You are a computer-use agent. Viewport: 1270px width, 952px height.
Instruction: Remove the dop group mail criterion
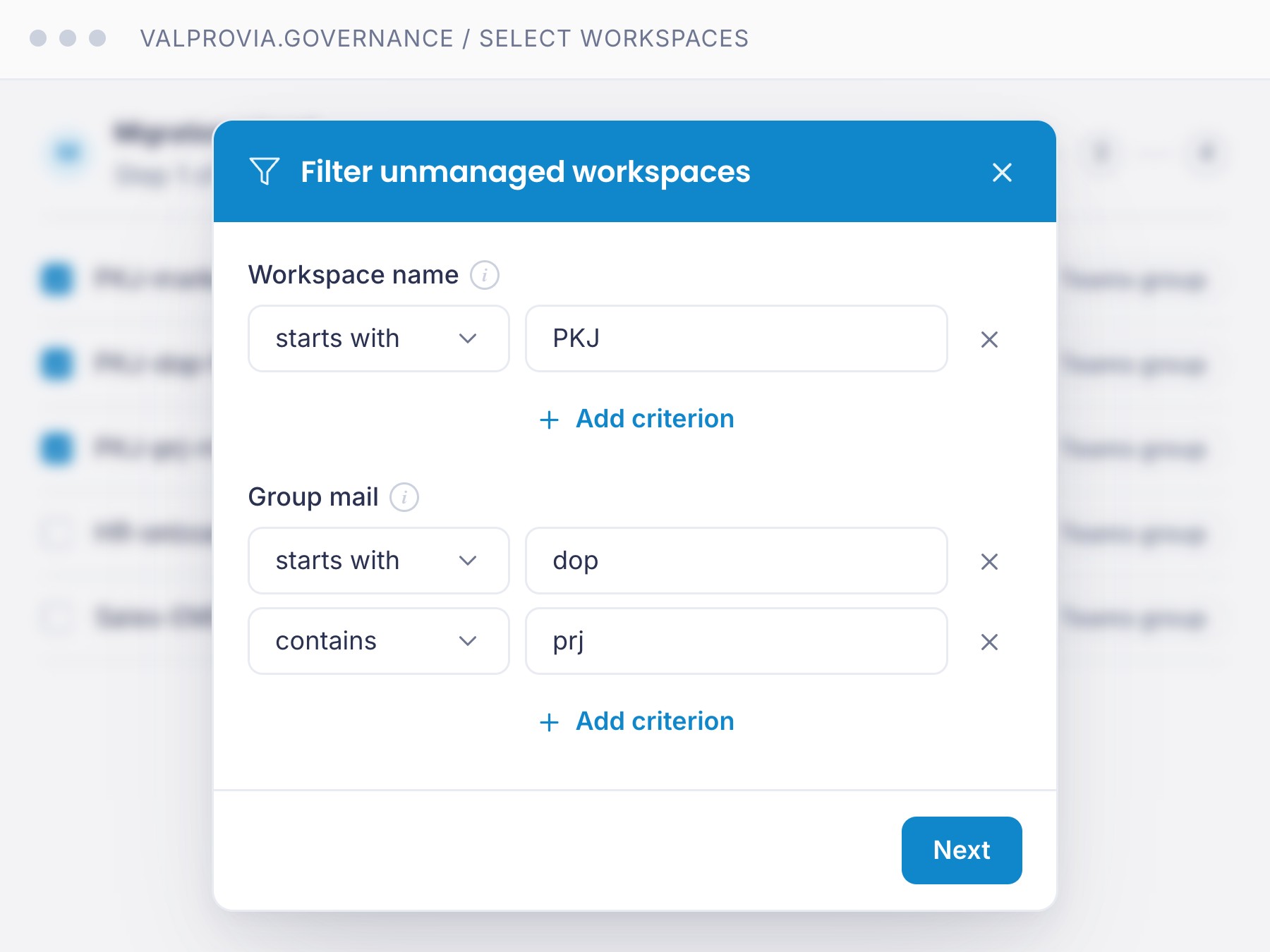[989, 561]
